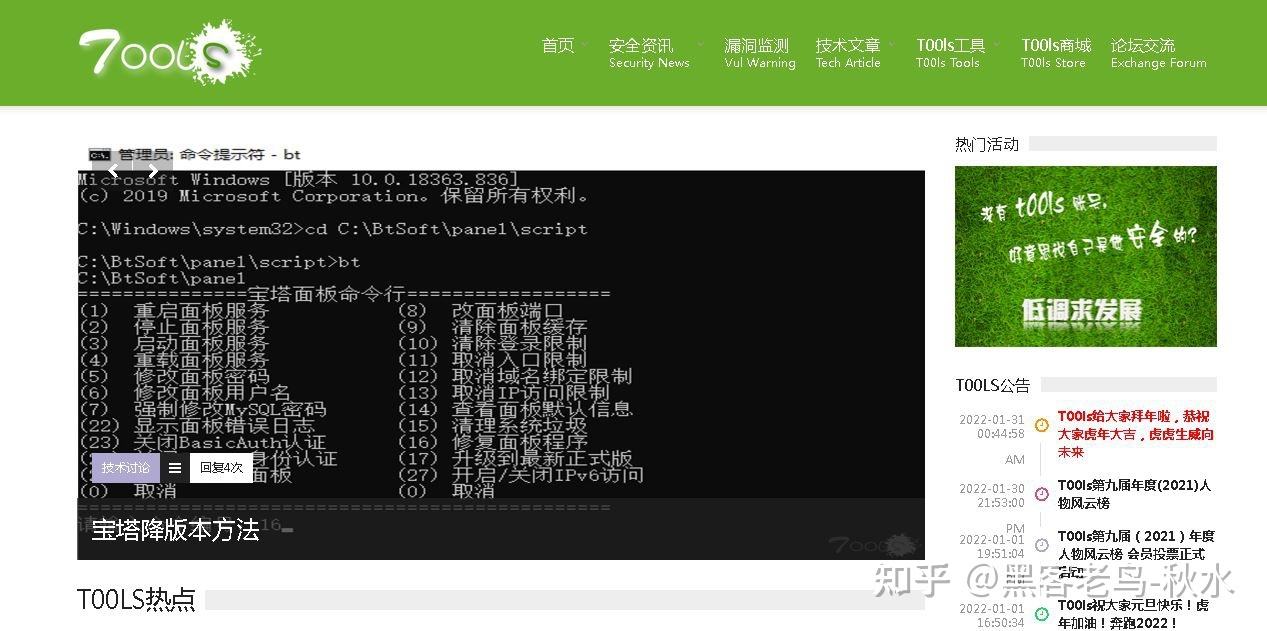This screenshot has width=1267, height=631.
Task: Click the orange clock icon of 拜年 announcement
Action: [x=1041, y=425]
